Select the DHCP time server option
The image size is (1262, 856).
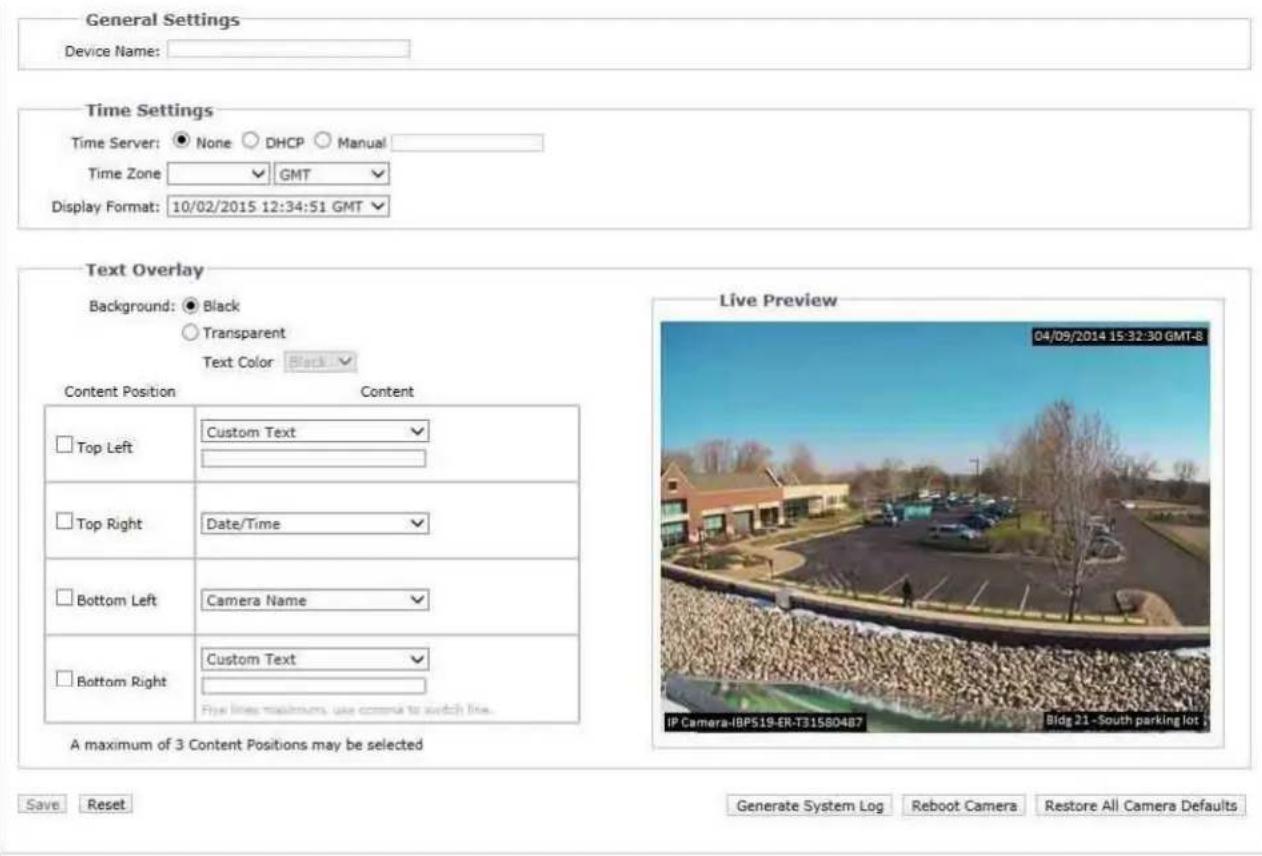(251, 142)
